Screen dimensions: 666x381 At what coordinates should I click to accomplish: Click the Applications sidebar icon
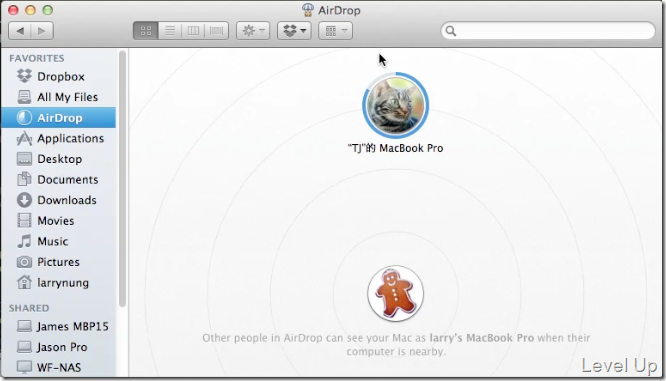[24, 138]
